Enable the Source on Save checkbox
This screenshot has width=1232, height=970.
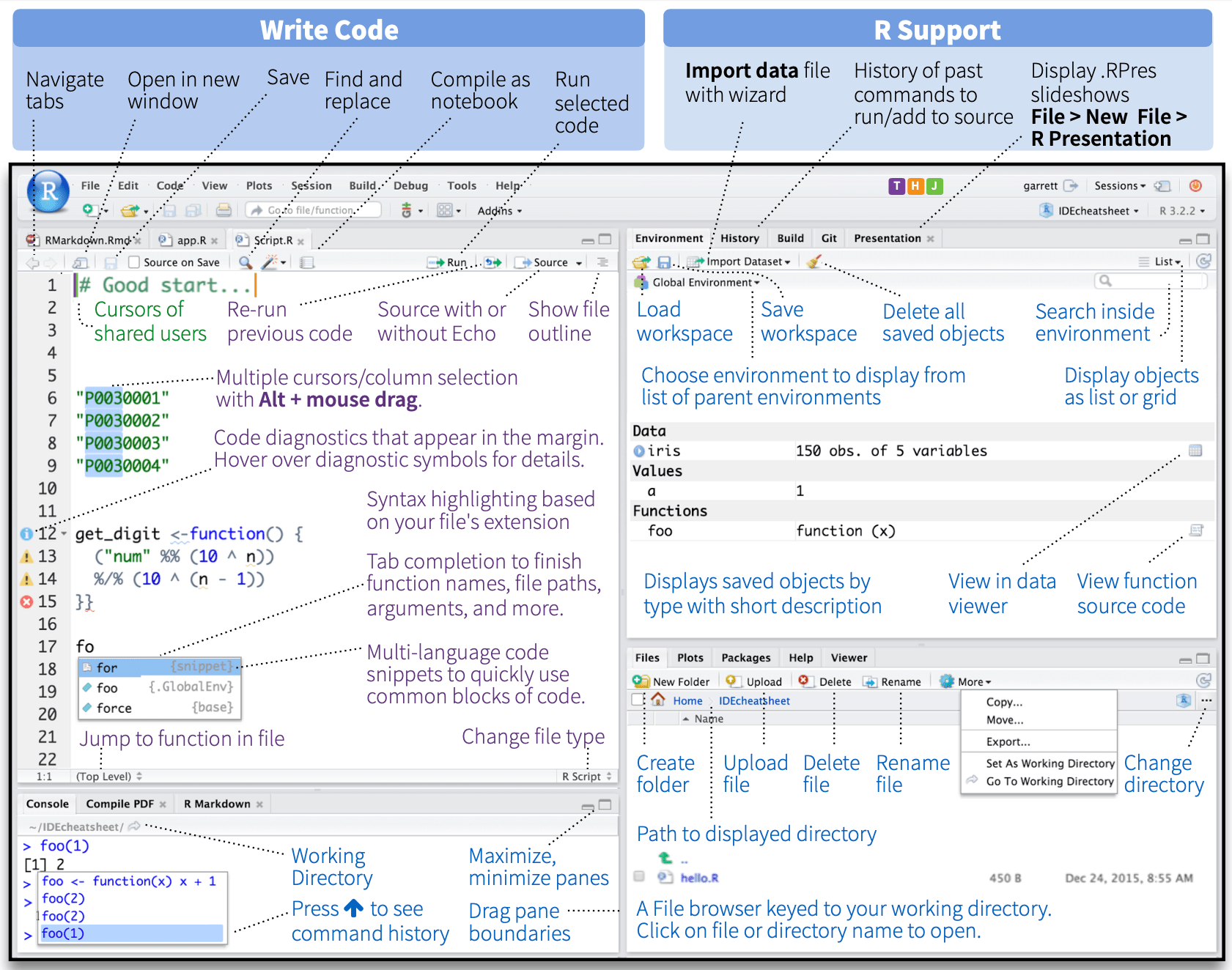134,262
